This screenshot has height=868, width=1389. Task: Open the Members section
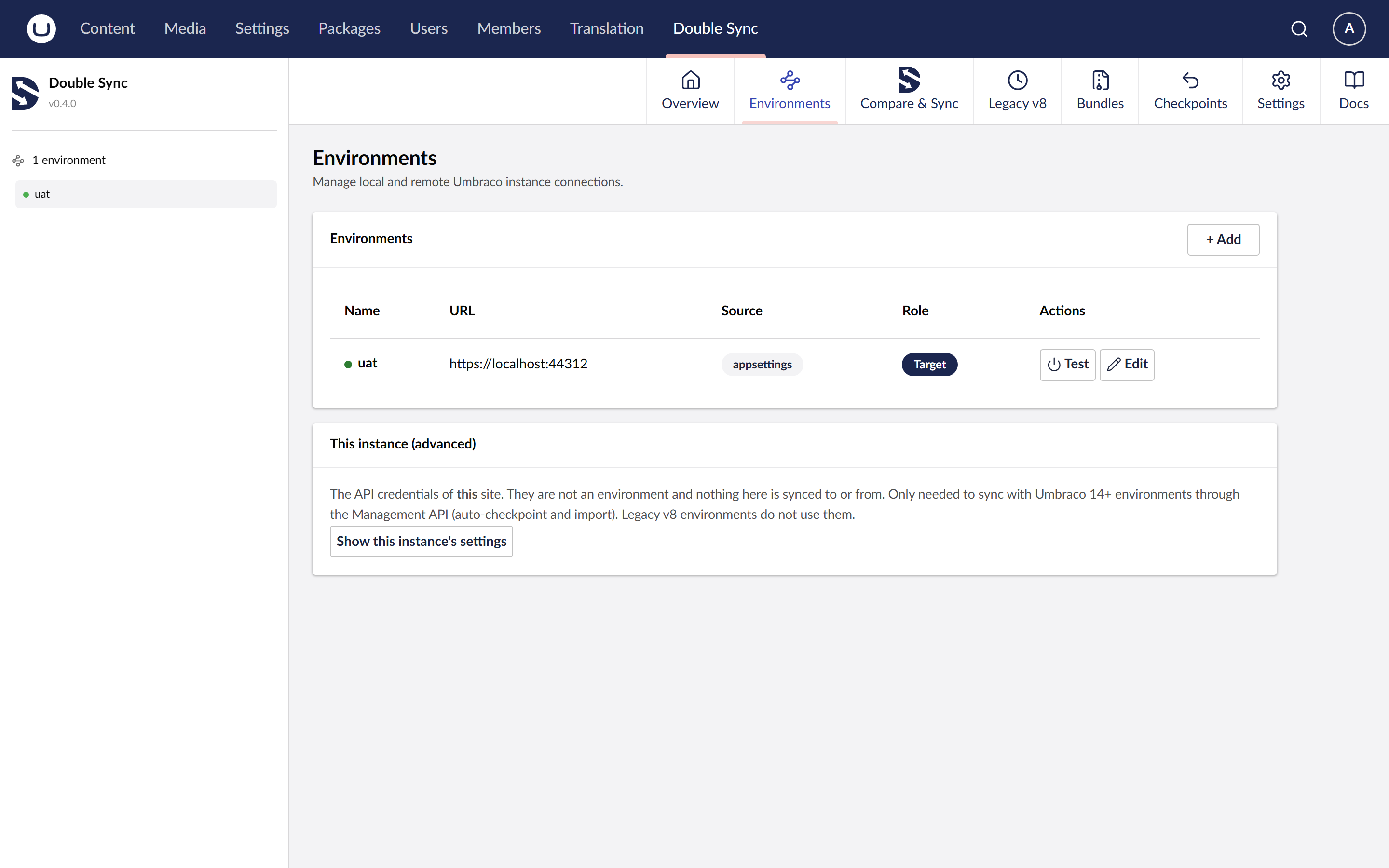pyautogui.click(x=509, y=29)
